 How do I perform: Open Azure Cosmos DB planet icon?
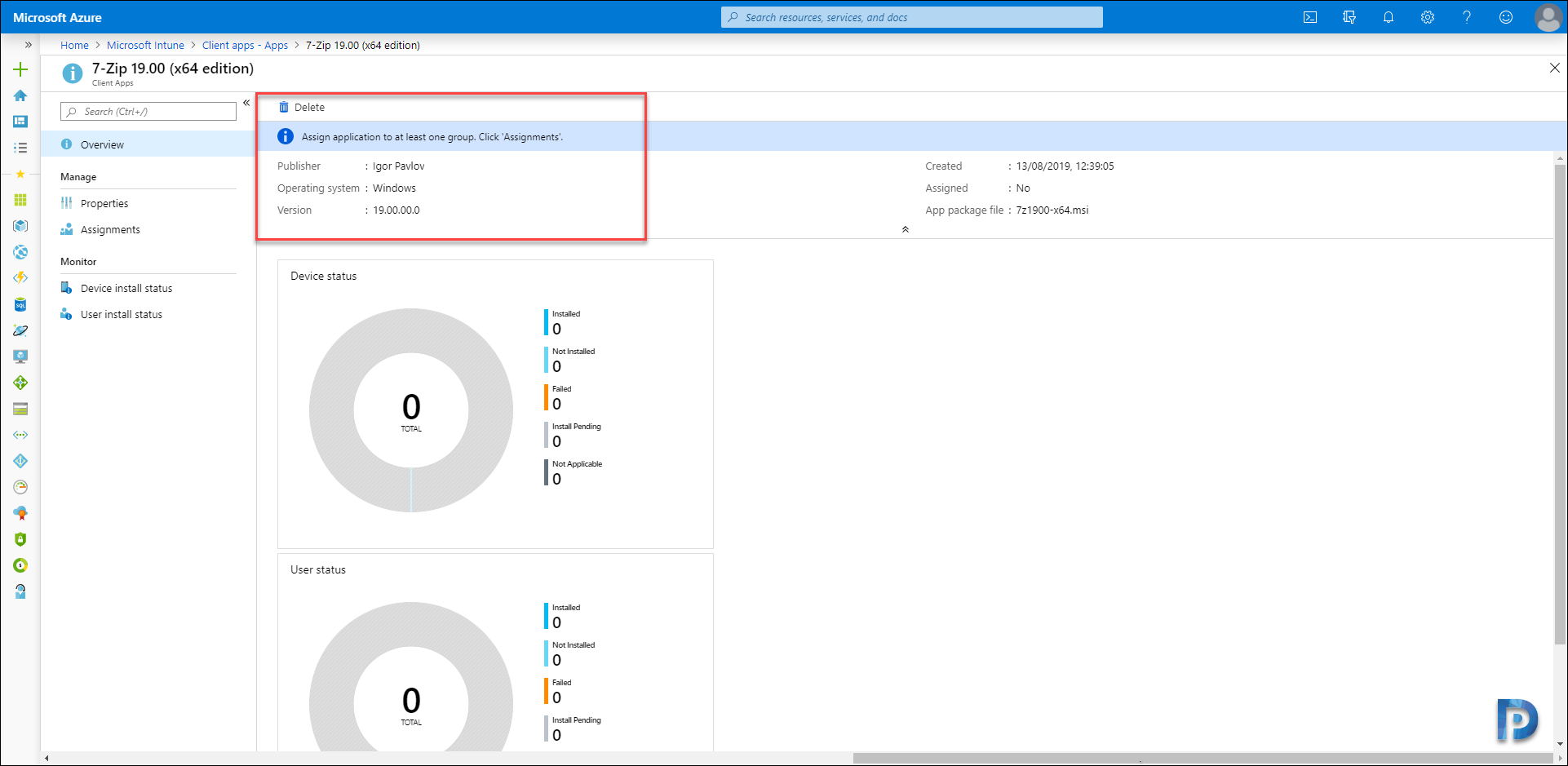click(20, 330)
